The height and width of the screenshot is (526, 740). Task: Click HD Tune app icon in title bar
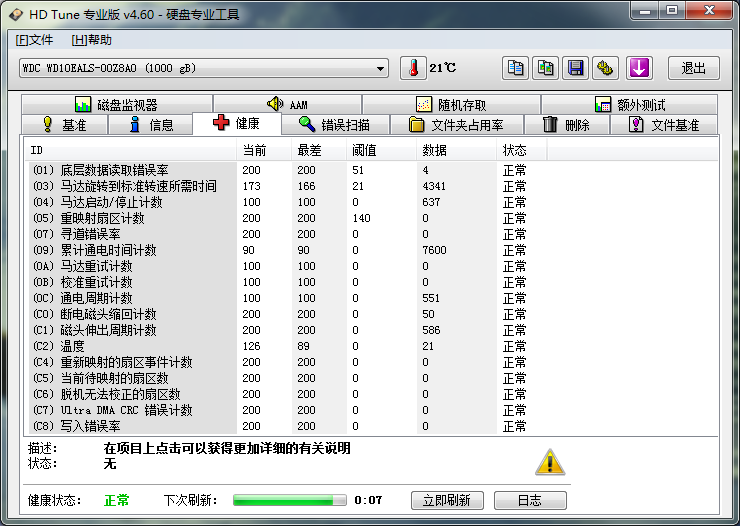point(16,15)
